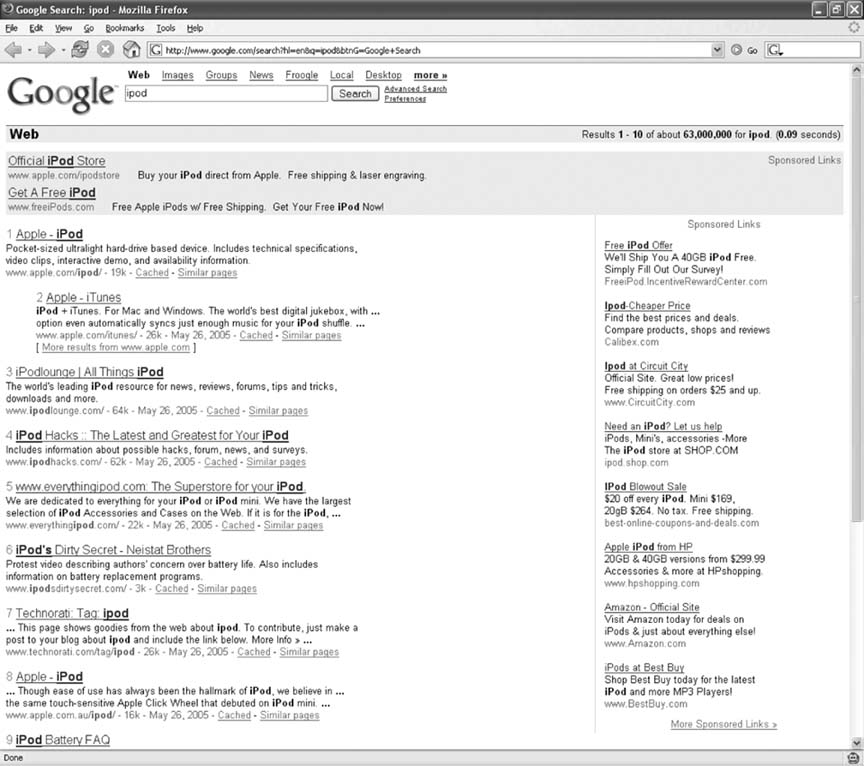Viewport: 864px width, 766px height.
Task: Open the Edit menu
Action: click(x=36, y=28)
